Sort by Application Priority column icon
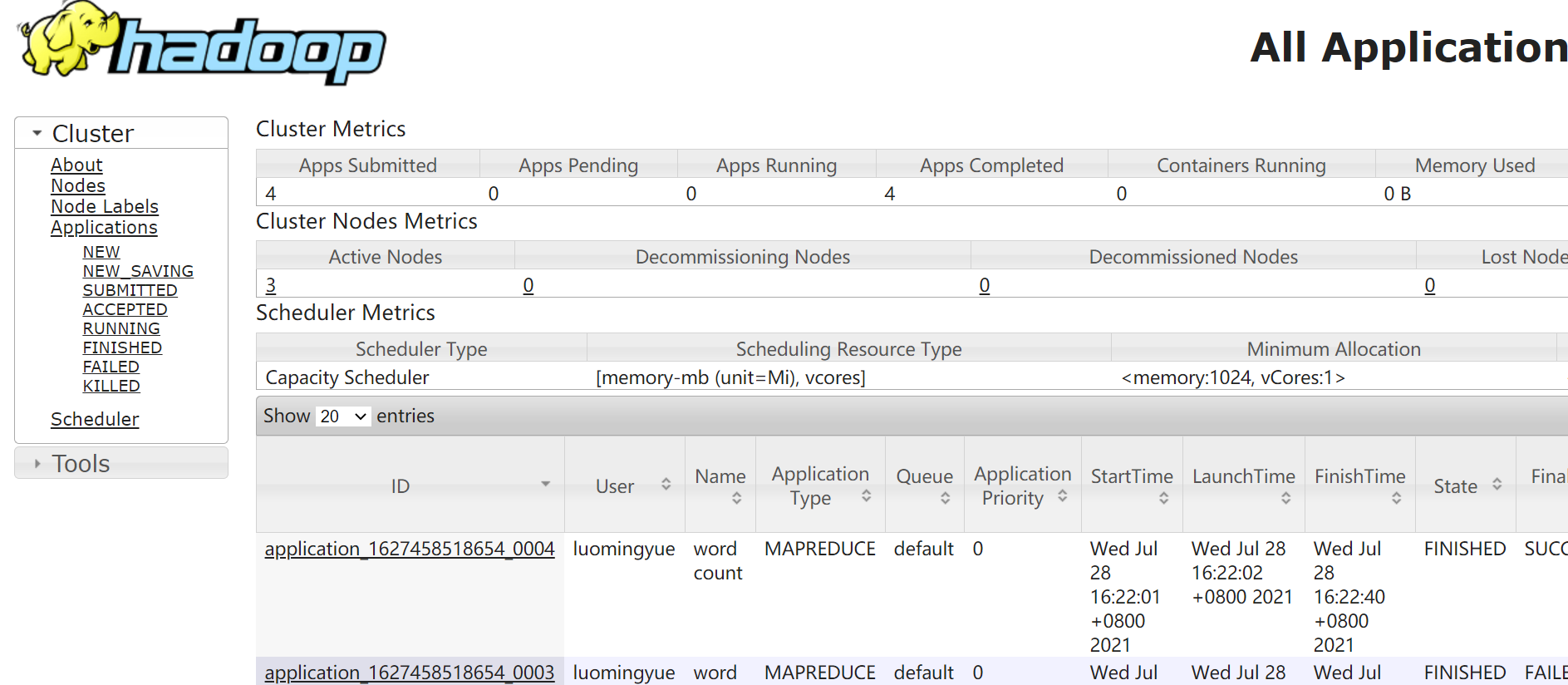 point(1062,495)
